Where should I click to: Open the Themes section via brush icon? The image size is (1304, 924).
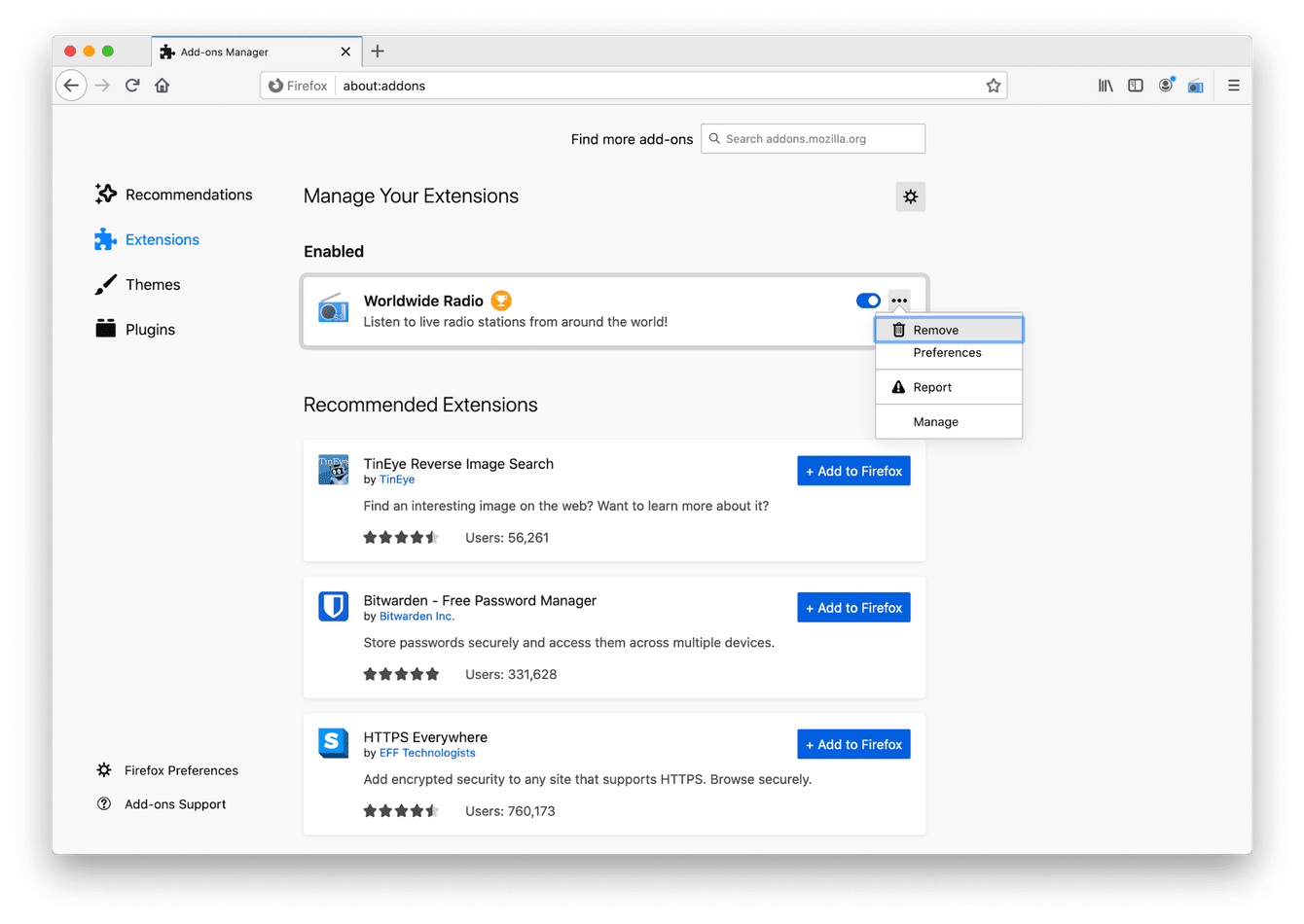click(x=105, y=284)
